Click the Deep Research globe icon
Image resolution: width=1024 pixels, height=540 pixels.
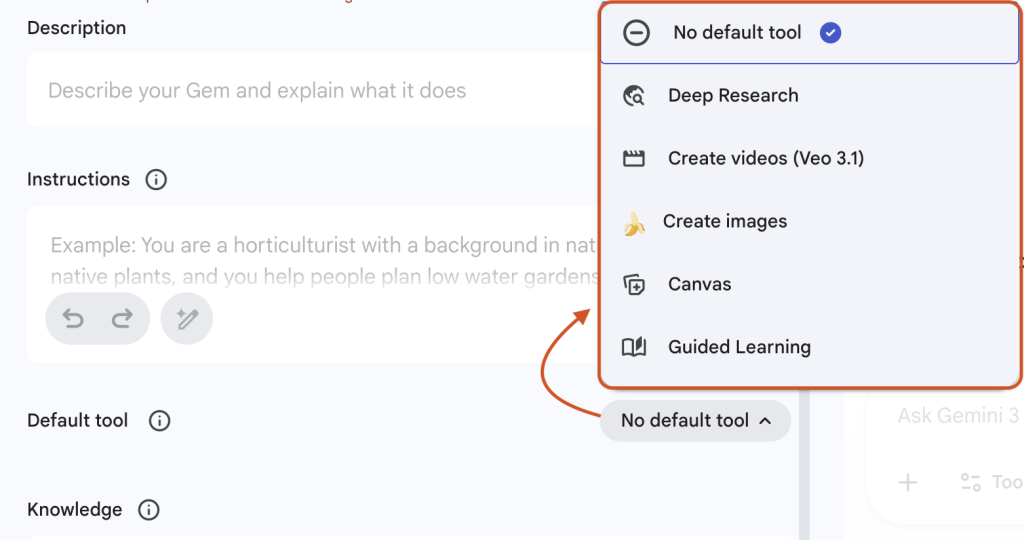tap(634, 96)
